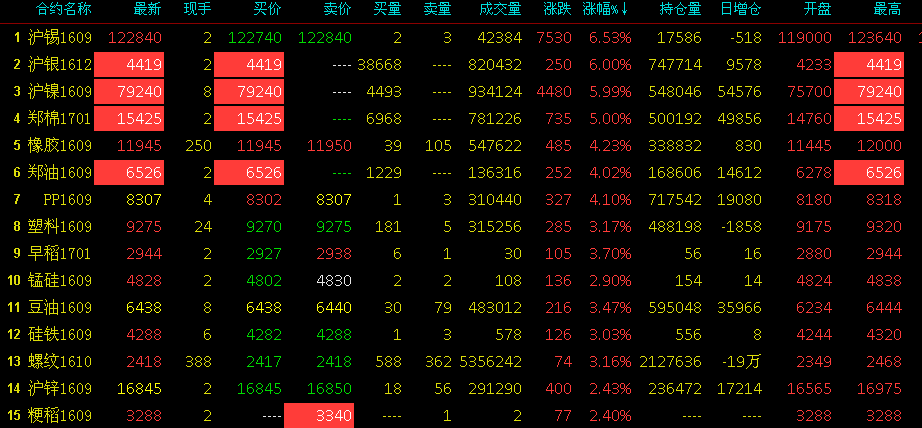Click 2.43% change for 沪锌1609
Viewport: 922px width, 428px height.
(x=610, y=390)
